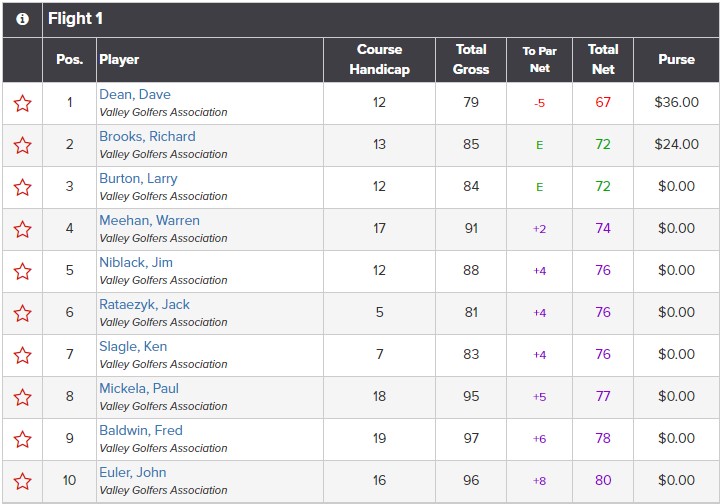The height and width of the screenshot is (504, 721).
Task: Click the +2 to par net value
Action: (x=539, y=229)
